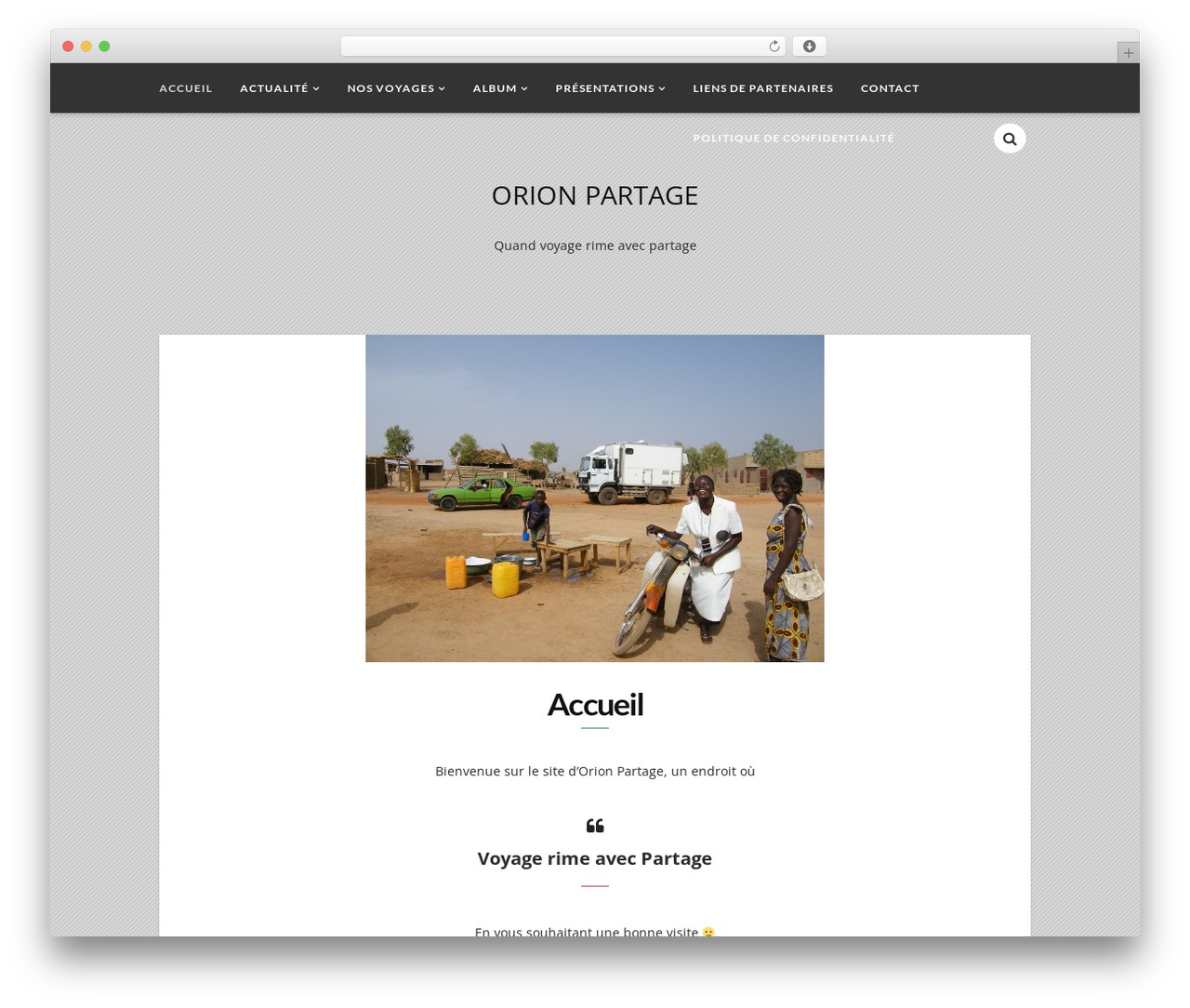Open the browser downloads button
This screenshot has height=1008, width=1190.
click(x=809, y=46)
